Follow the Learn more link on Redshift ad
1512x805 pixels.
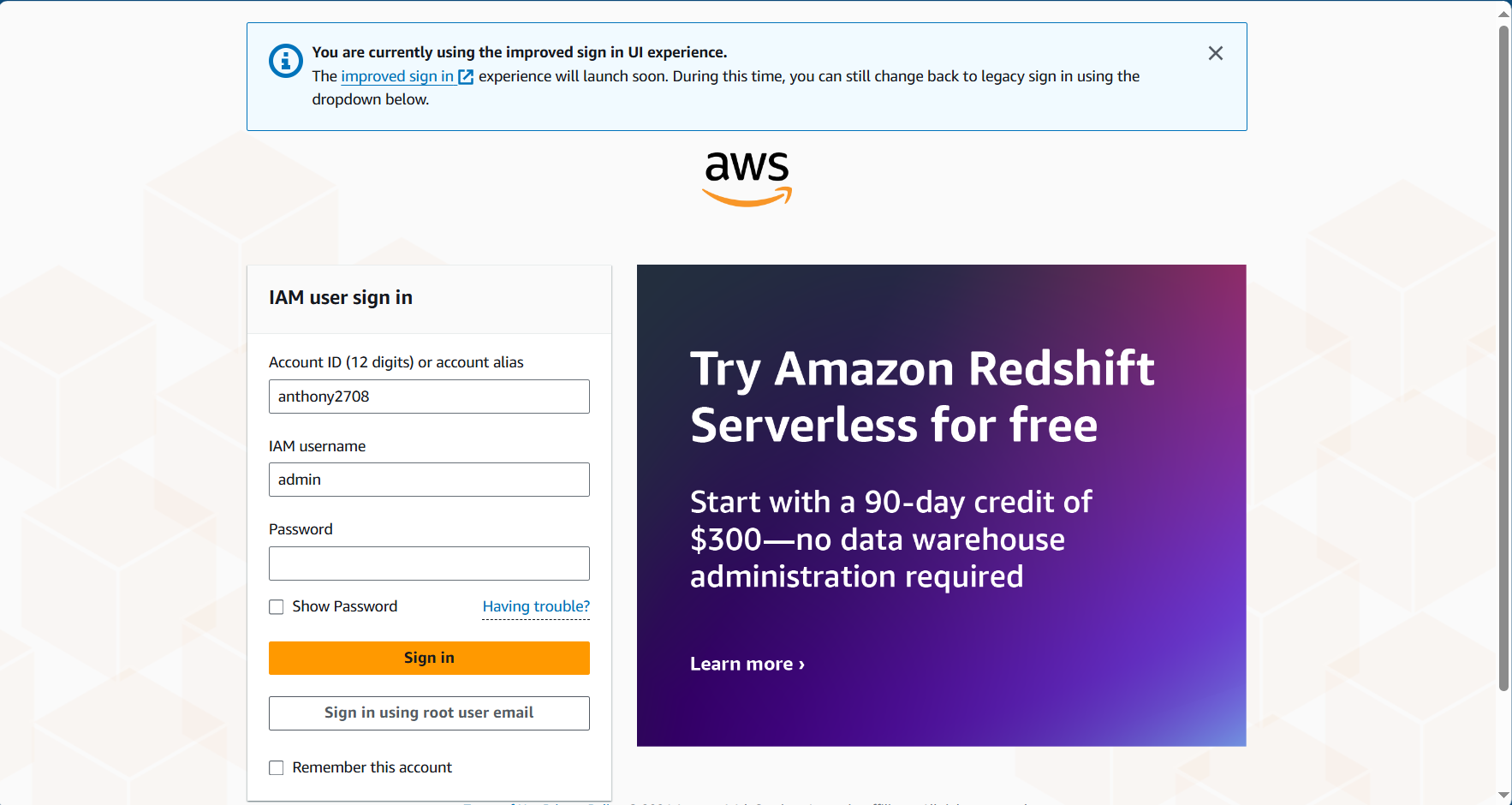point(747,664)
